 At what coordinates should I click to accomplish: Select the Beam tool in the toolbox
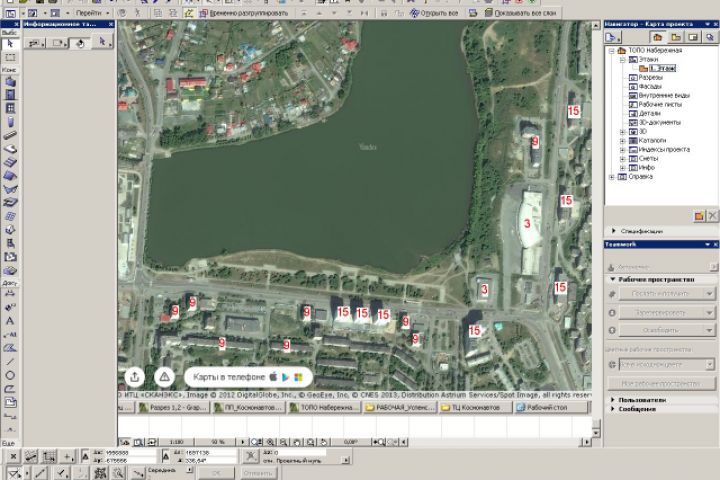point(10,136)
